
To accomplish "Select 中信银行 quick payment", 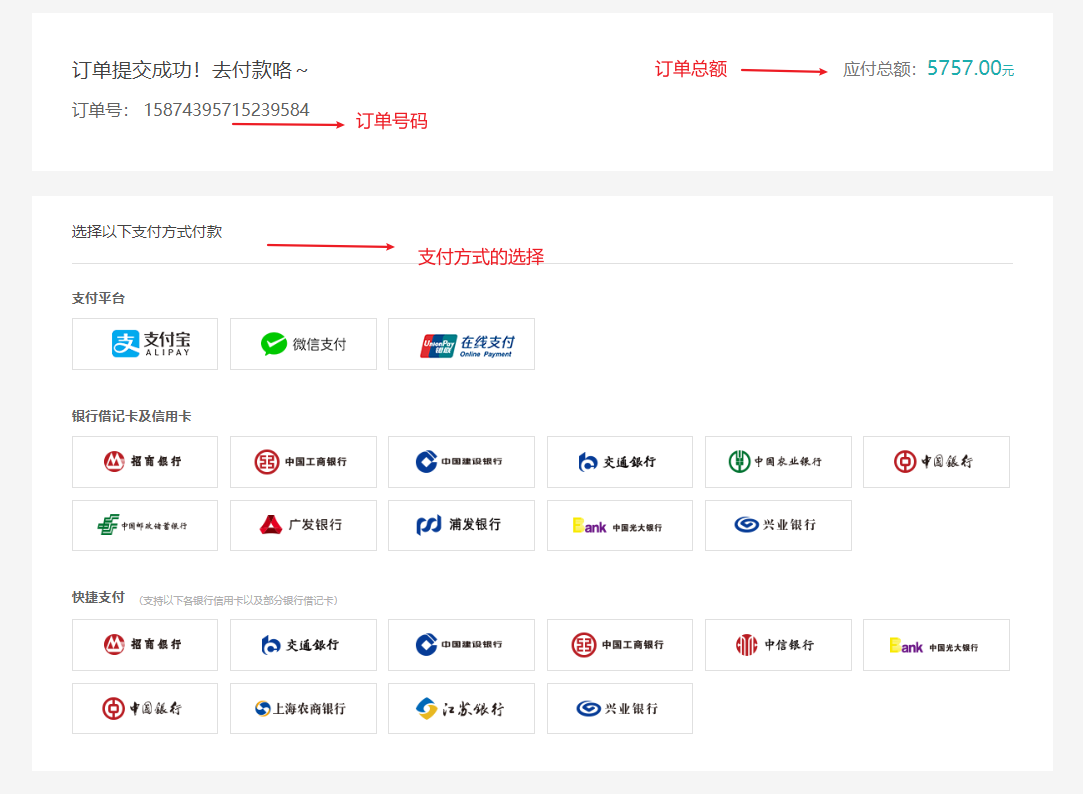I will click(778, 645).
